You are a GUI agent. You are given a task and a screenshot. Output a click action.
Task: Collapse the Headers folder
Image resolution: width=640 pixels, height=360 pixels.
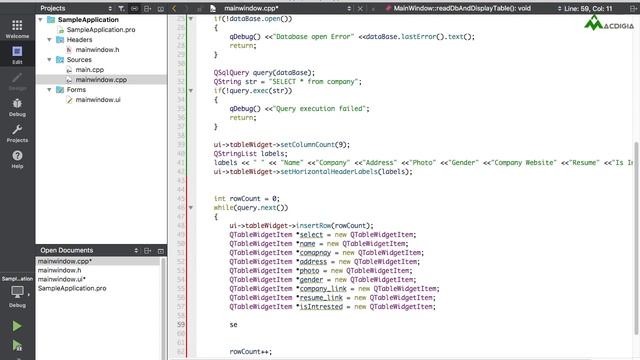point(49,40)
